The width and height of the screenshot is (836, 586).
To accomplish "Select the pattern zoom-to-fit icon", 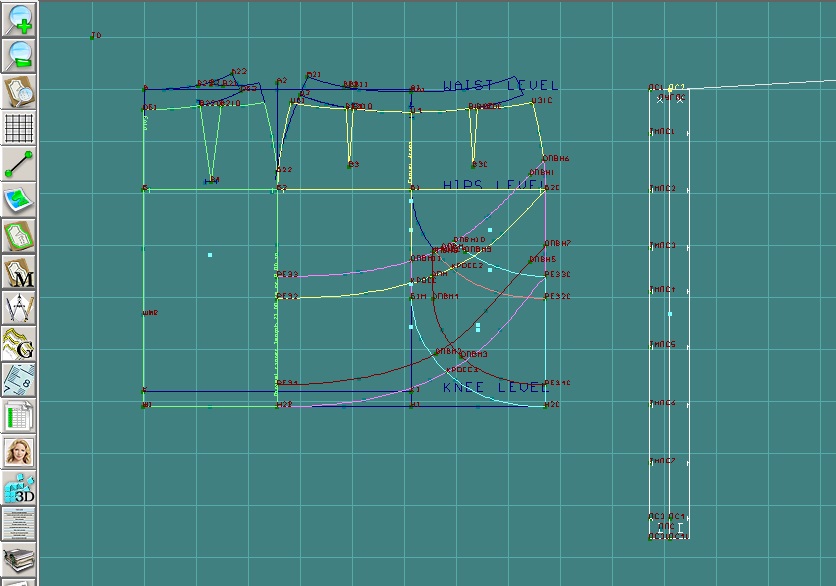I will (x=19, y=92).
